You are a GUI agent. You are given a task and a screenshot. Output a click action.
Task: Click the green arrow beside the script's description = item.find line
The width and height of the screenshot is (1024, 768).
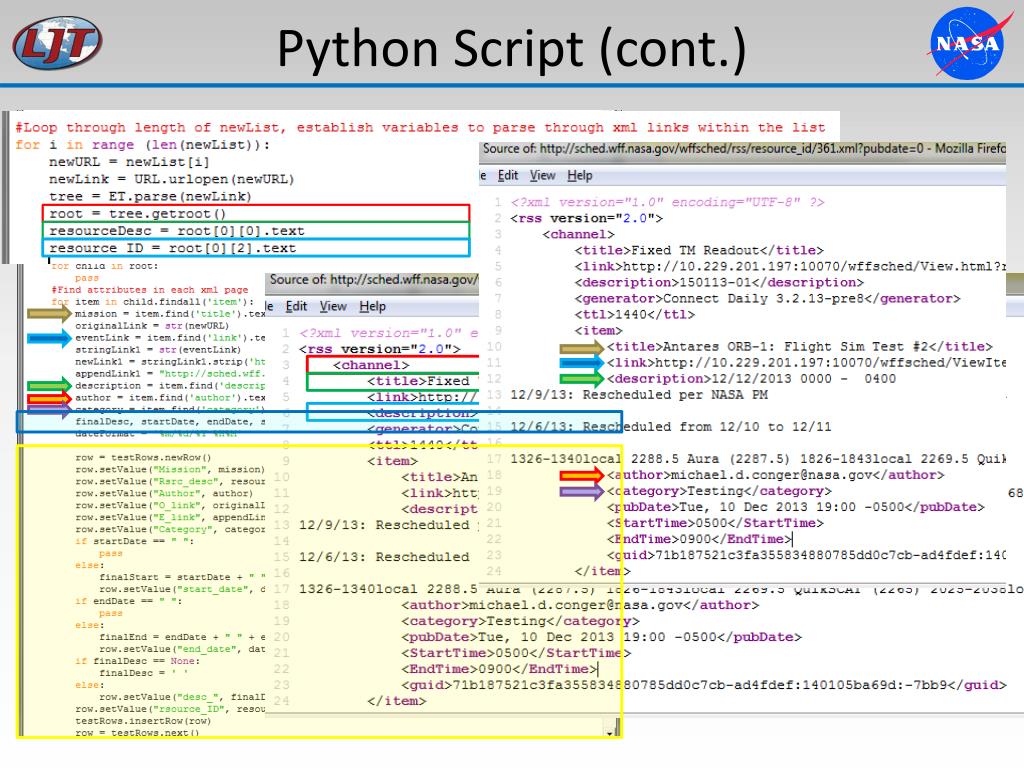46,384
